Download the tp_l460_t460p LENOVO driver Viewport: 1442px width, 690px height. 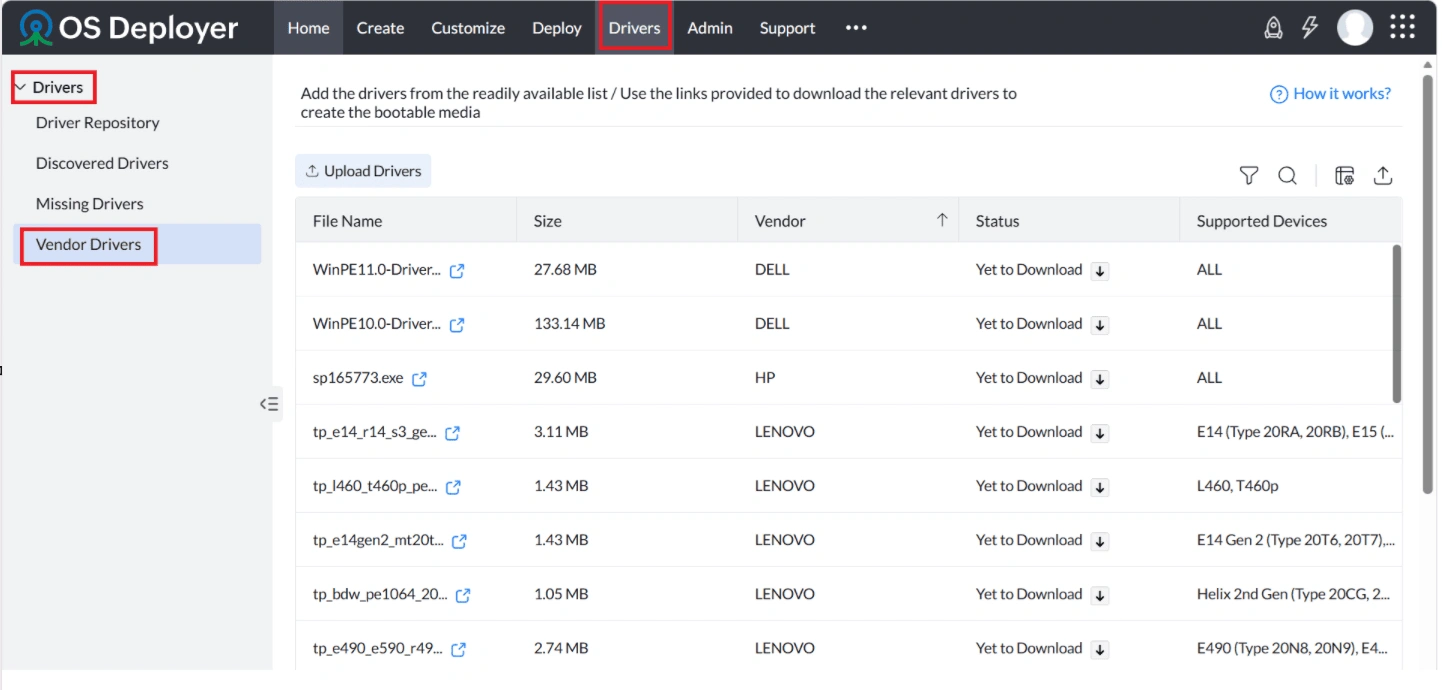tap(1100, 486)
